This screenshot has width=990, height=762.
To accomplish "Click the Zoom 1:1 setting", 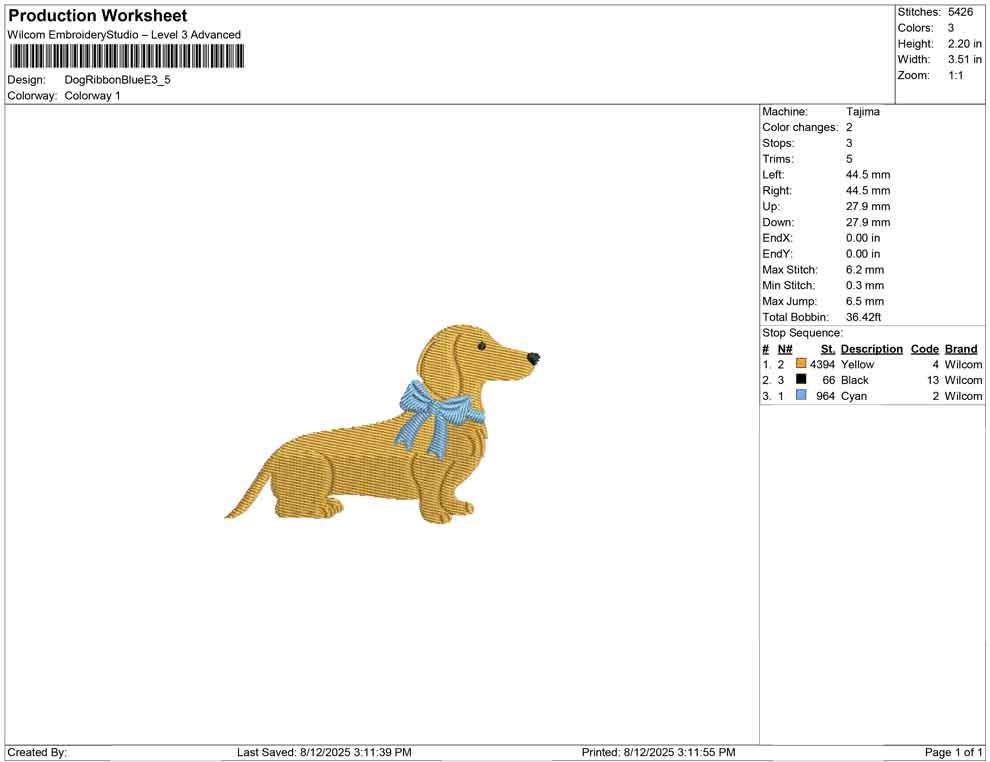I will point(956,74).
